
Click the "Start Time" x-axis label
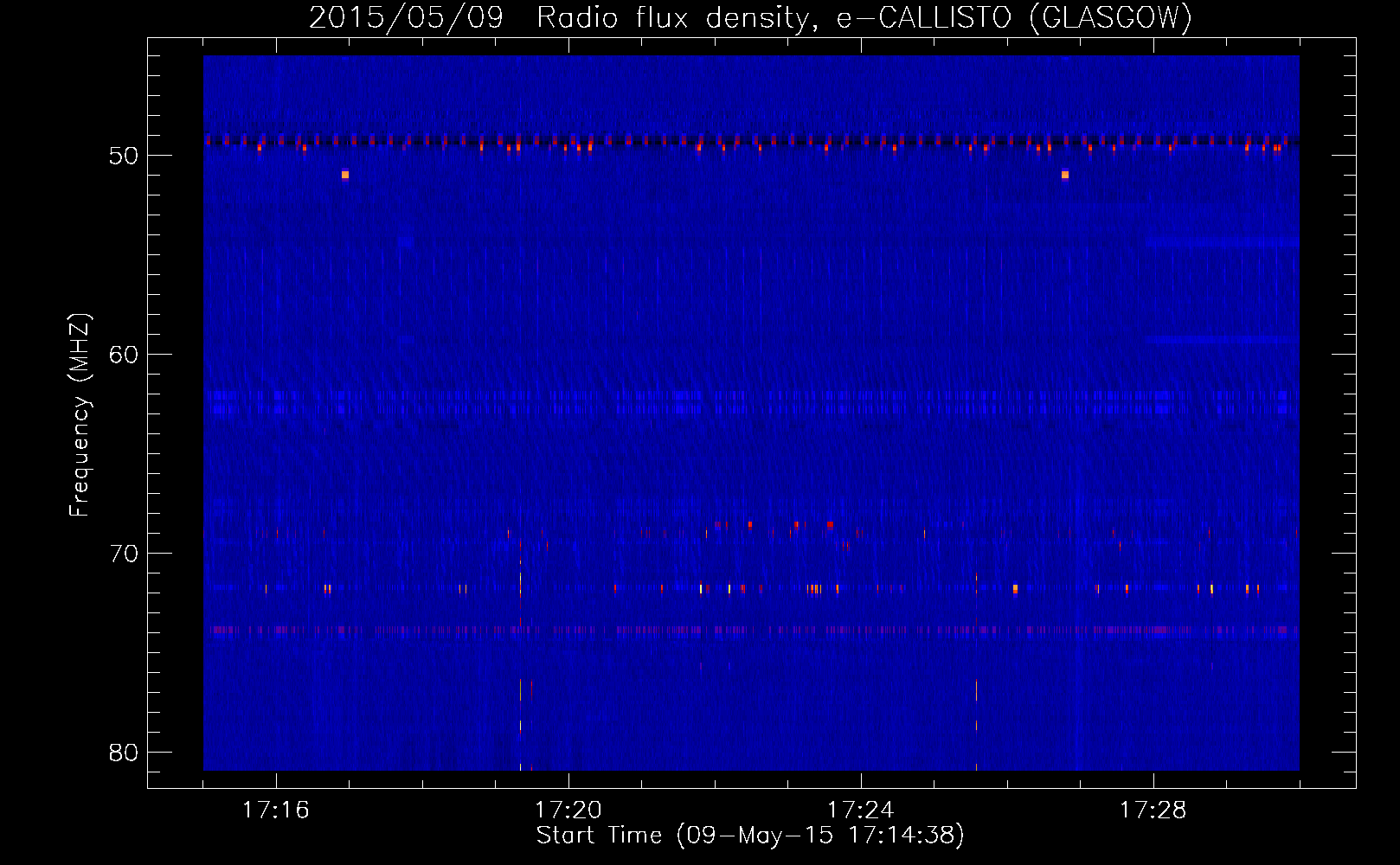point(599,836)
